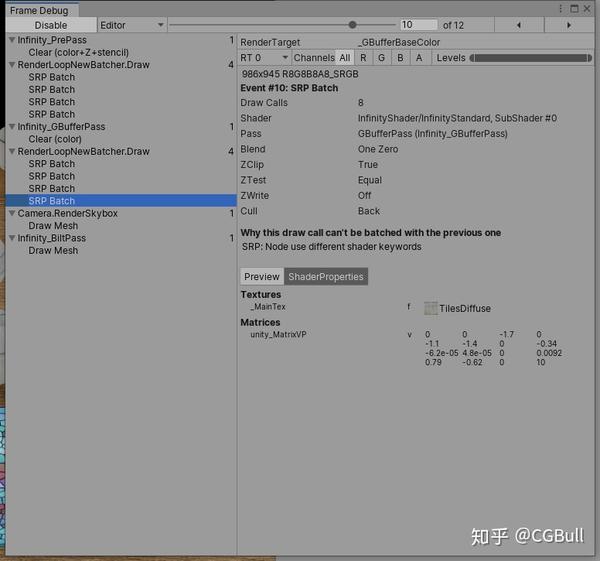Switch to the ShaderProperties tab
Viewport: 600px width, 561px height.
[326, 276]
